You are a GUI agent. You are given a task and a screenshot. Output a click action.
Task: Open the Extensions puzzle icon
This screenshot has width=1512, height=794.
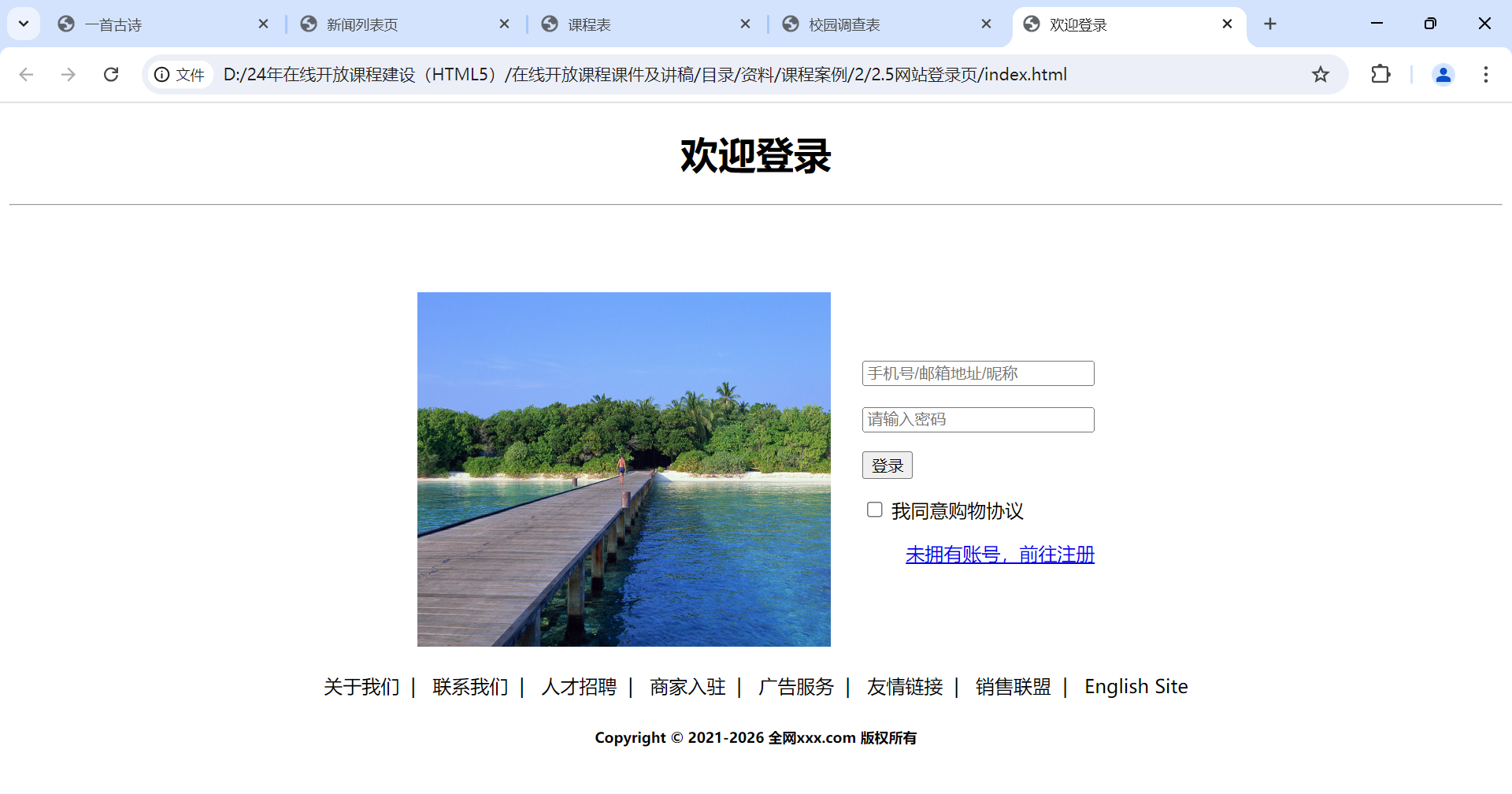[x=1380, y=74]
